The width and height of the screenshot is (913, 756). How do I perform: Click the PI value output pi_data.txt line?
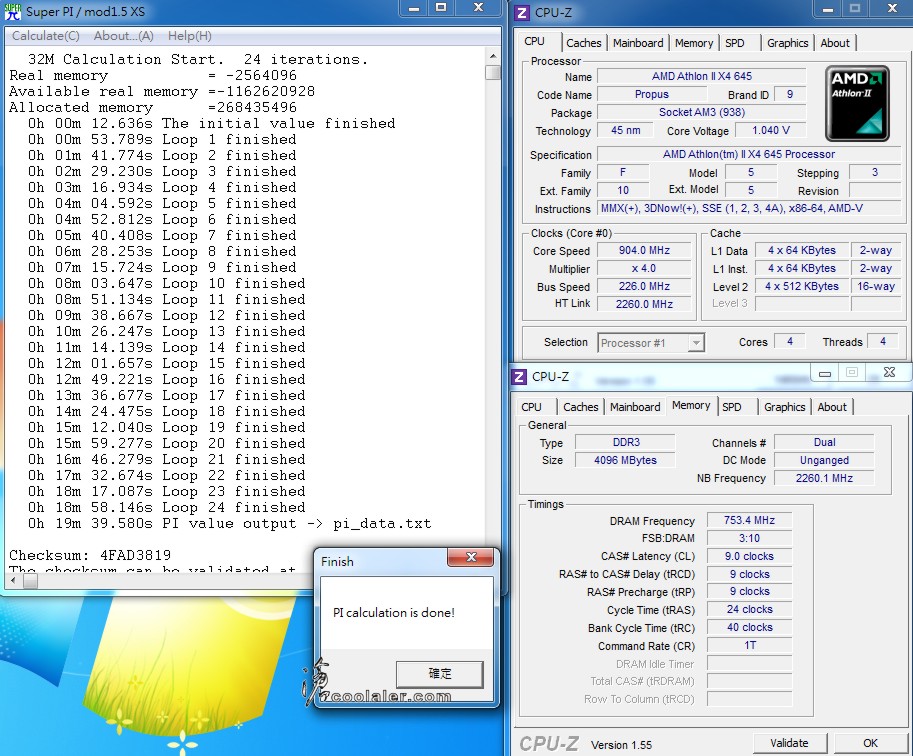click(229, 524)
